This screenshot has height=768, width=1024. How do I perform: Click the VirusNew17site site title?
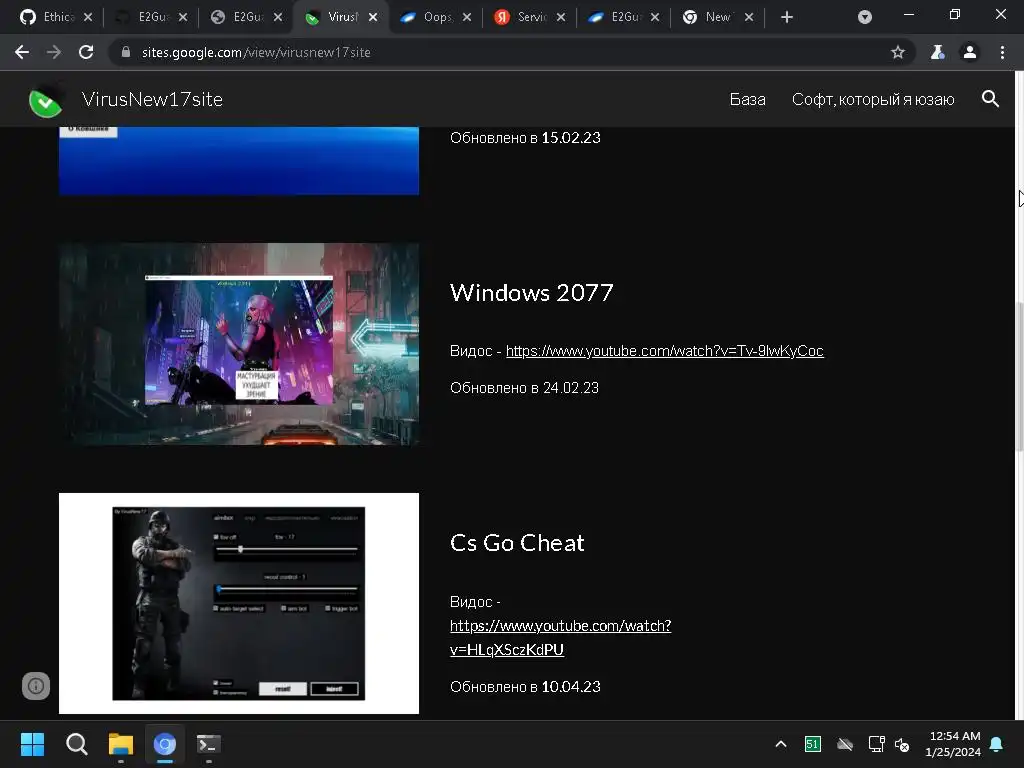(152, 99)
